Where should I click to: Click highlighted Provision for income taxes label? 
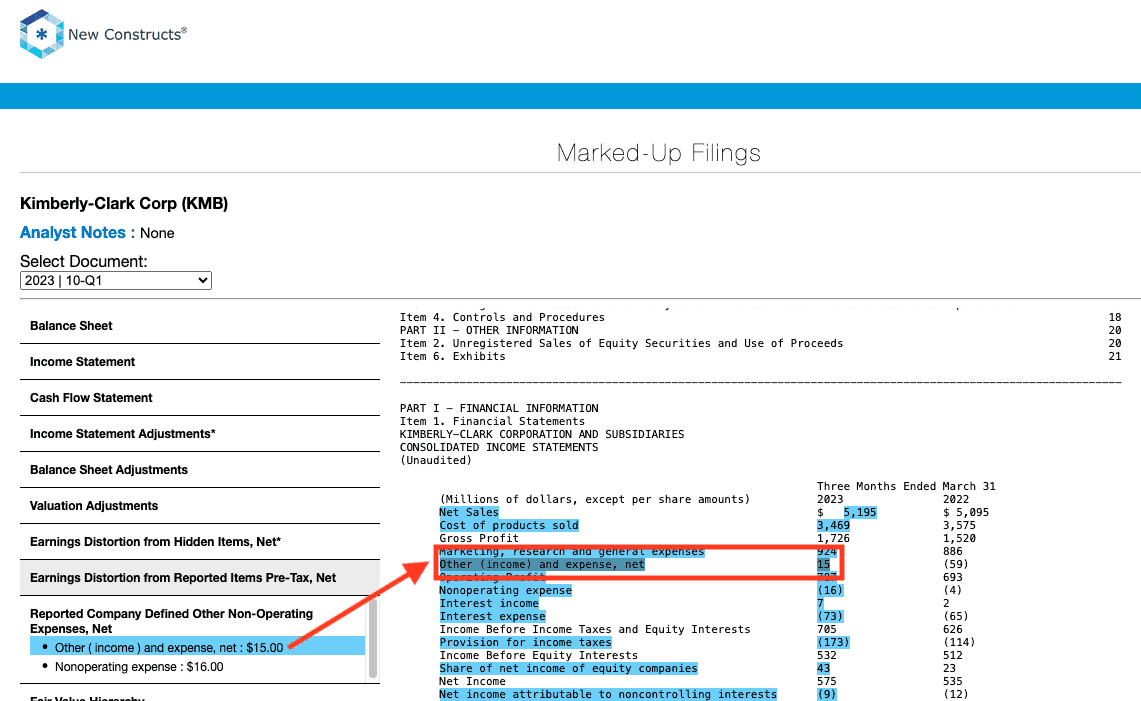525,643
